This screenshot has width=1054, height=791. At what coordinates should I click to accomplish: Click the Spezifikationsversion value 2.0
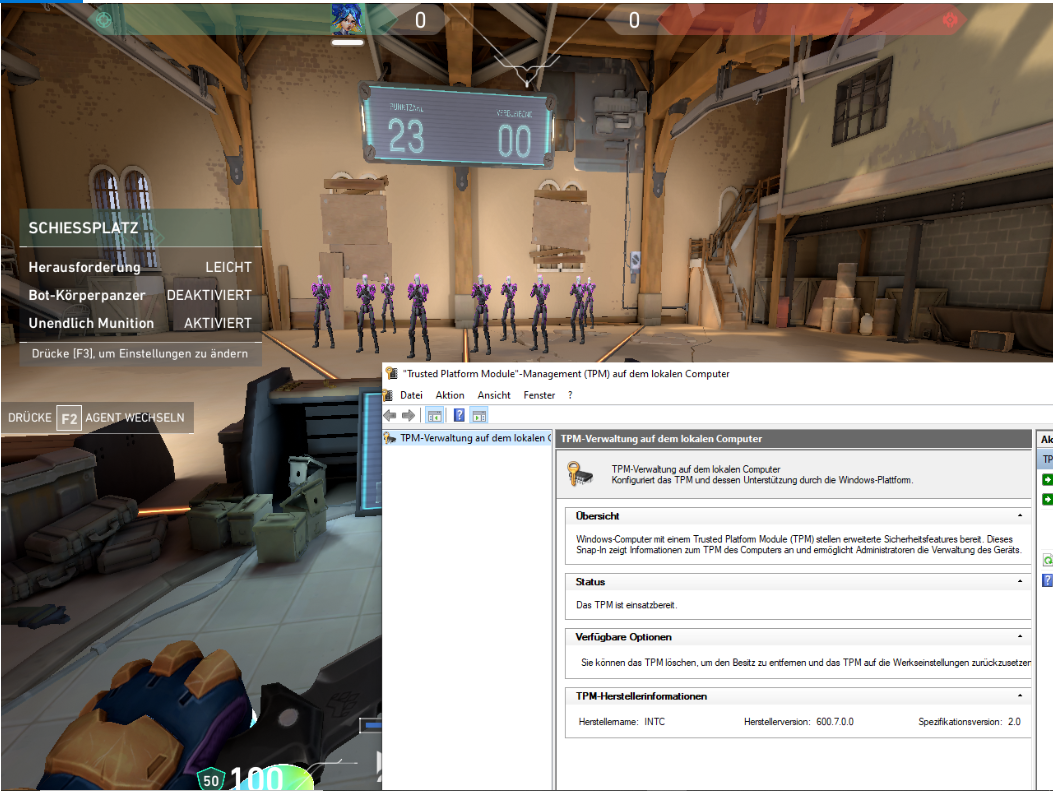click(1014, 722)
